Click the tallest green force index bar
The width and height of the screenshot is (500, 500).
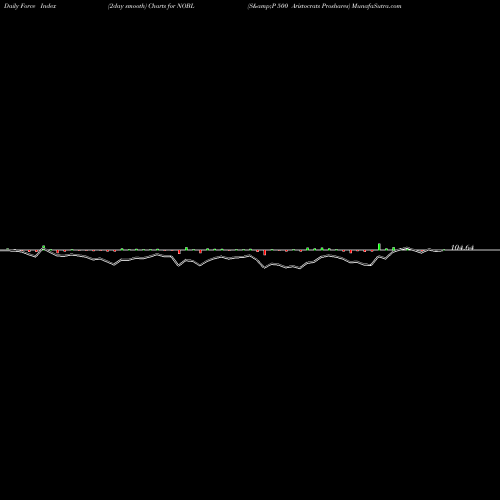click(379, 246)
